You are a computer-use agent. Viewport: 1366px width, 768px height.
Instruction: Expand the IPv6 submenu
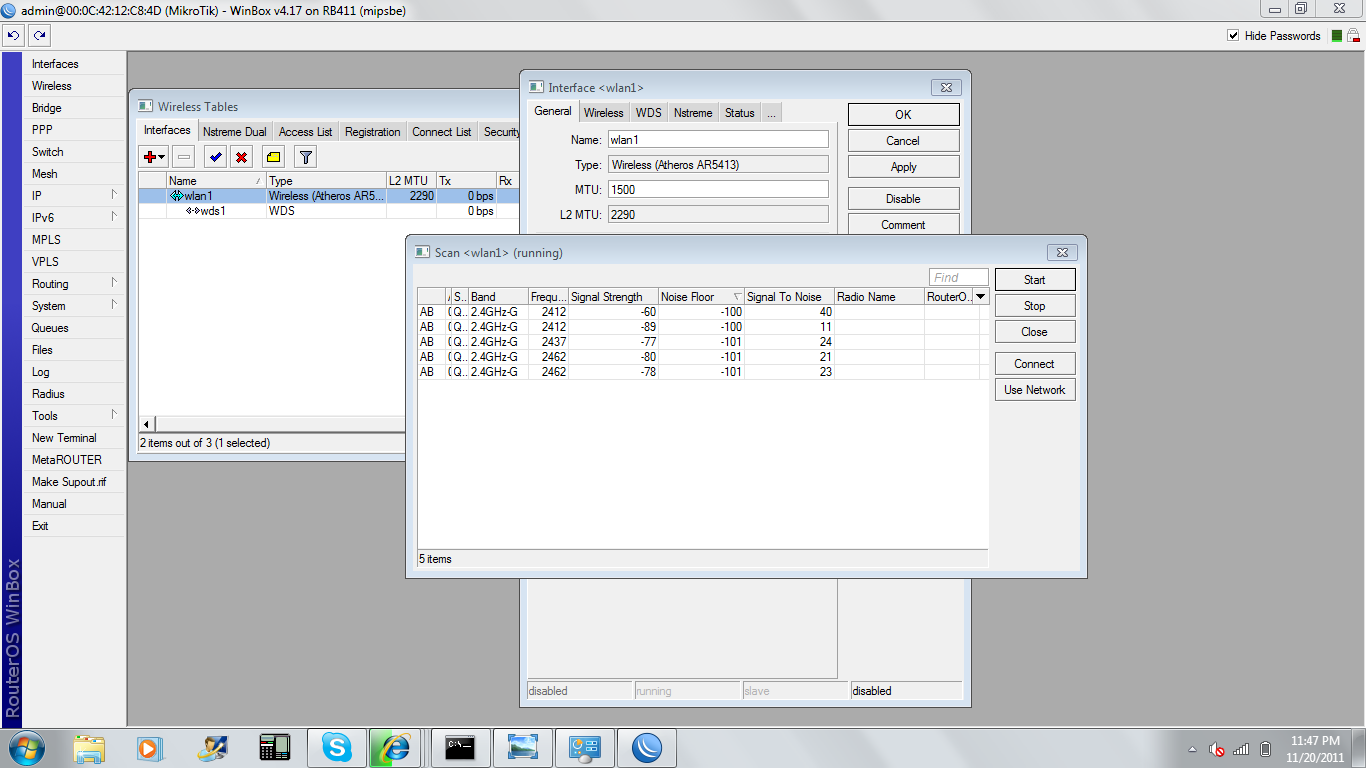coord(114,216)
